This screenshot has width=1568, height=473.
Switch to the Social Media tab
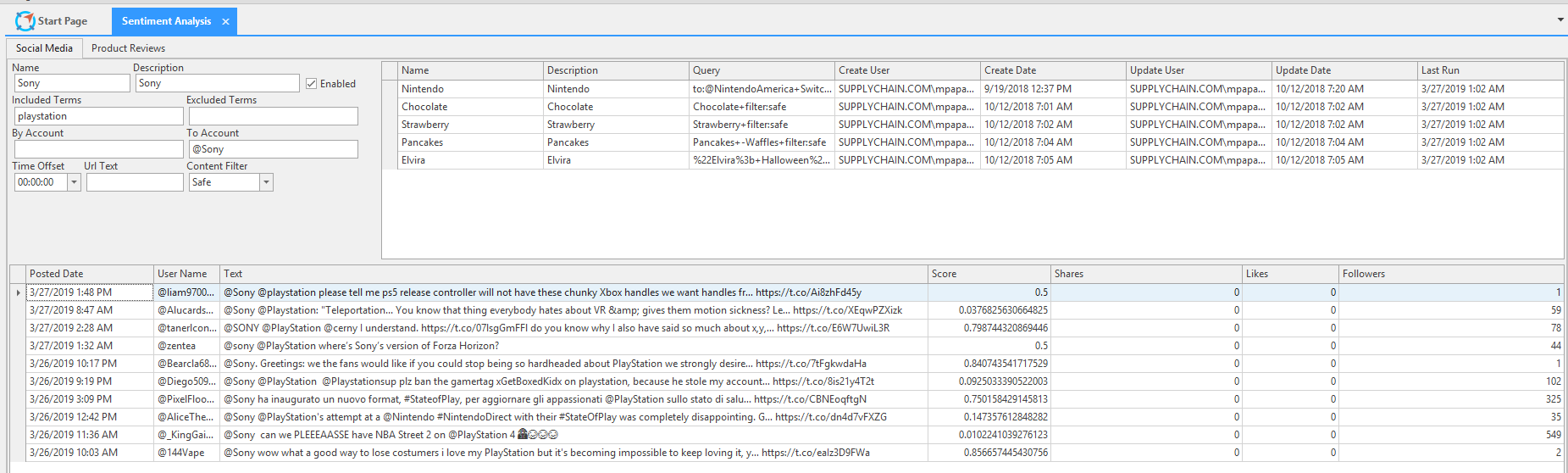(44, 48)
